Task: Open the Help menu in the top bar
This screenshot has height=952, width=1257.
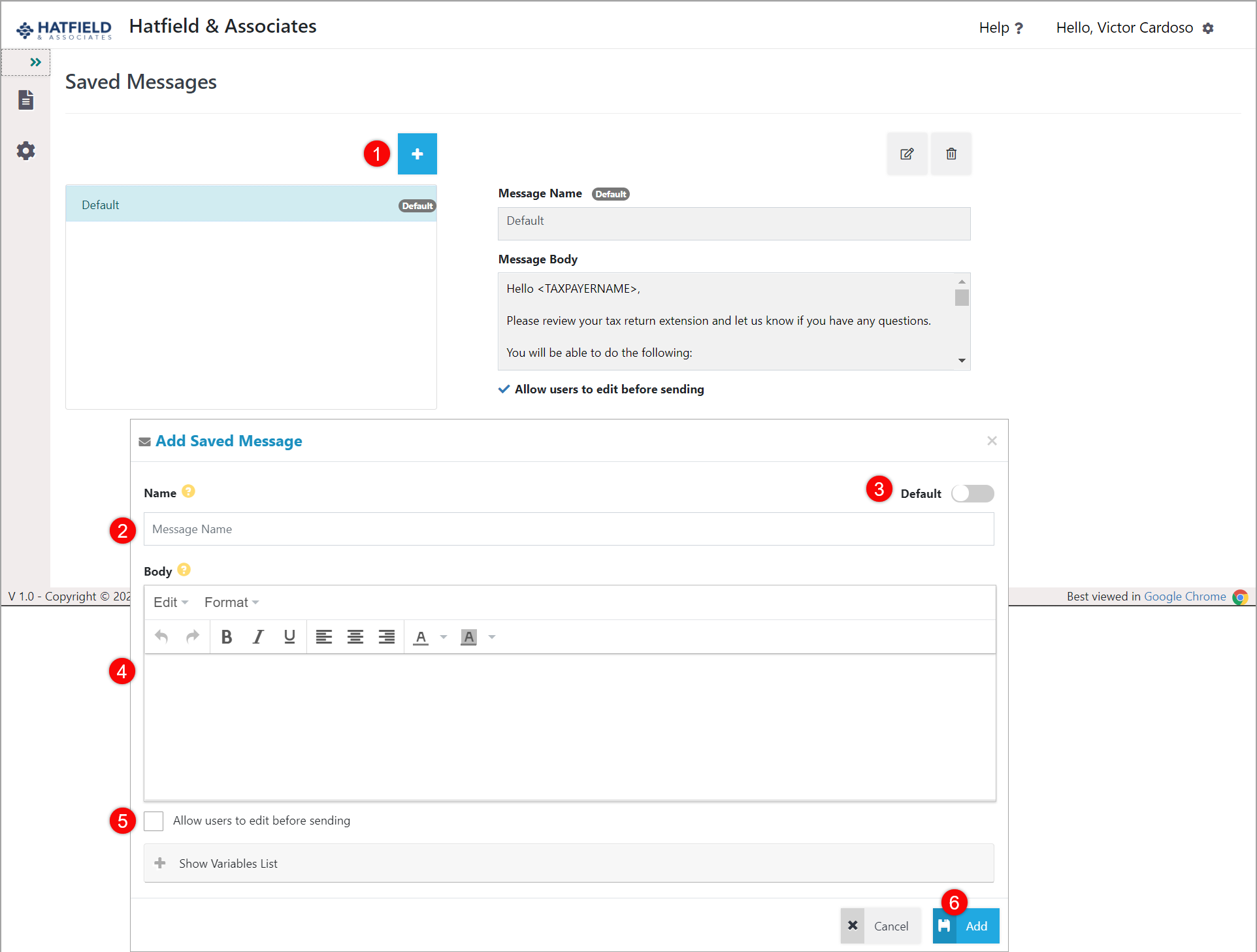Action: (1000, 27)
